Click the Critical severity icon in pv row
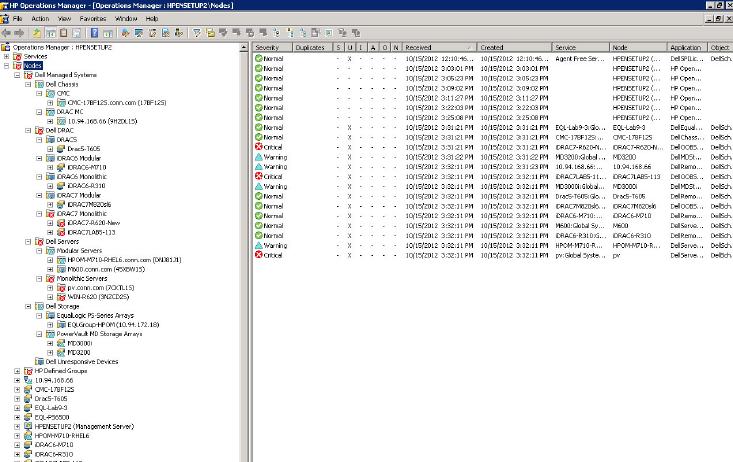 coord(259,255)
